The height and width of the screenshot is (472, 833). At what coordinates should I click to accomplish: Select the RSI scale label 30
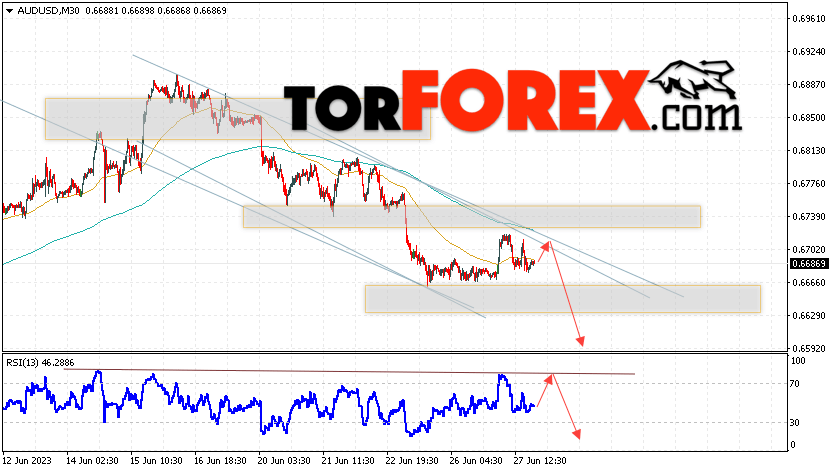tap(795, 423)
